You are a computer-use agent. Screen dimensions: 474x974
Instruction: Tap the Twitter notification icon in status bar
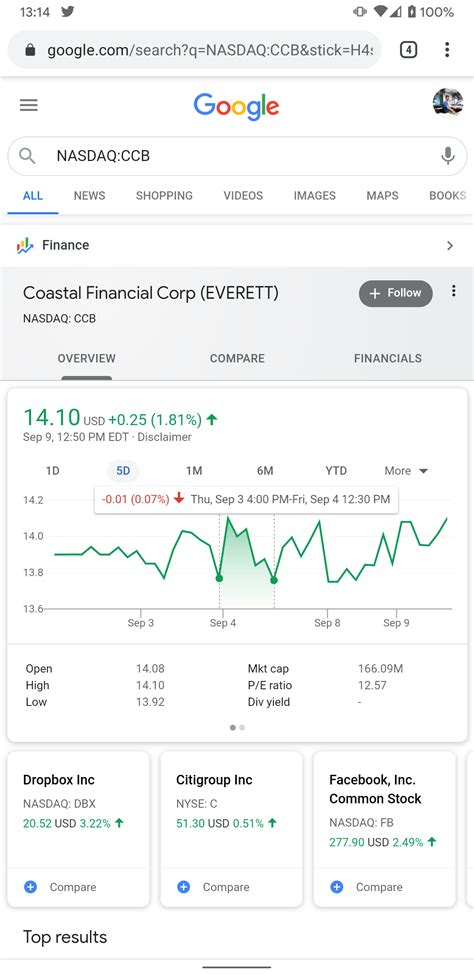click(68, 11)
